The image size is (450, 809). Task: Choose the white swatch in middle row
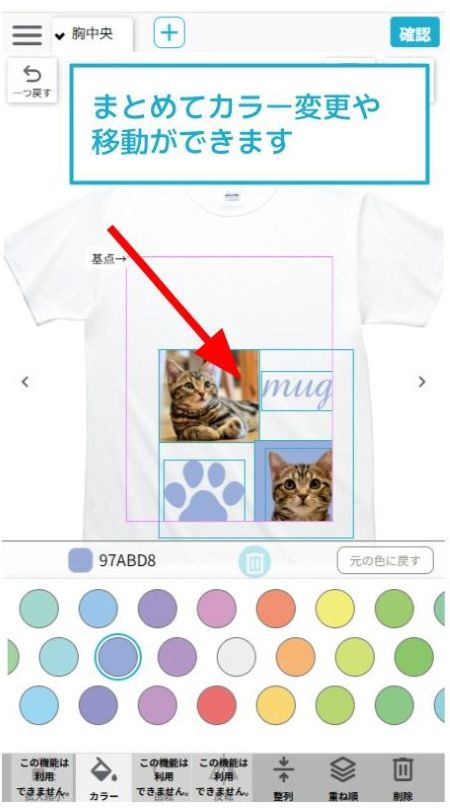pos(236,657)
